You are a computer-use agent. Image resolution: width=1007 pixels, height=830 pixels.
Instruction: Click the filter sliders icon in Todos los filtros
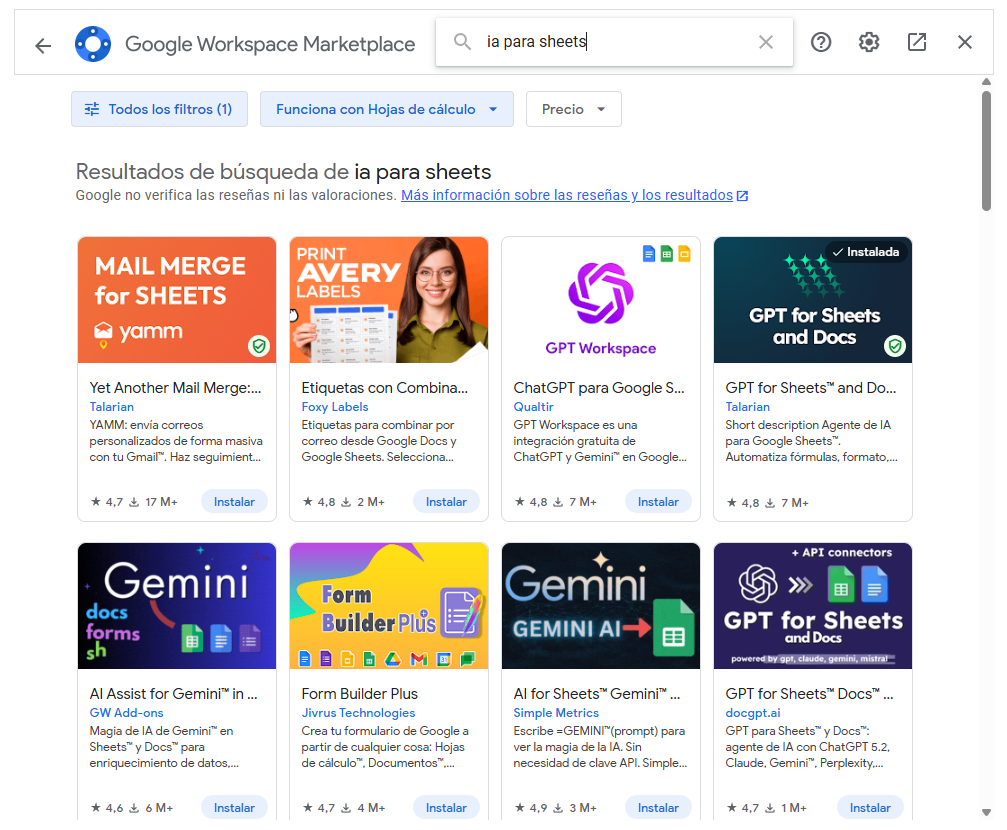pos(92,109)
